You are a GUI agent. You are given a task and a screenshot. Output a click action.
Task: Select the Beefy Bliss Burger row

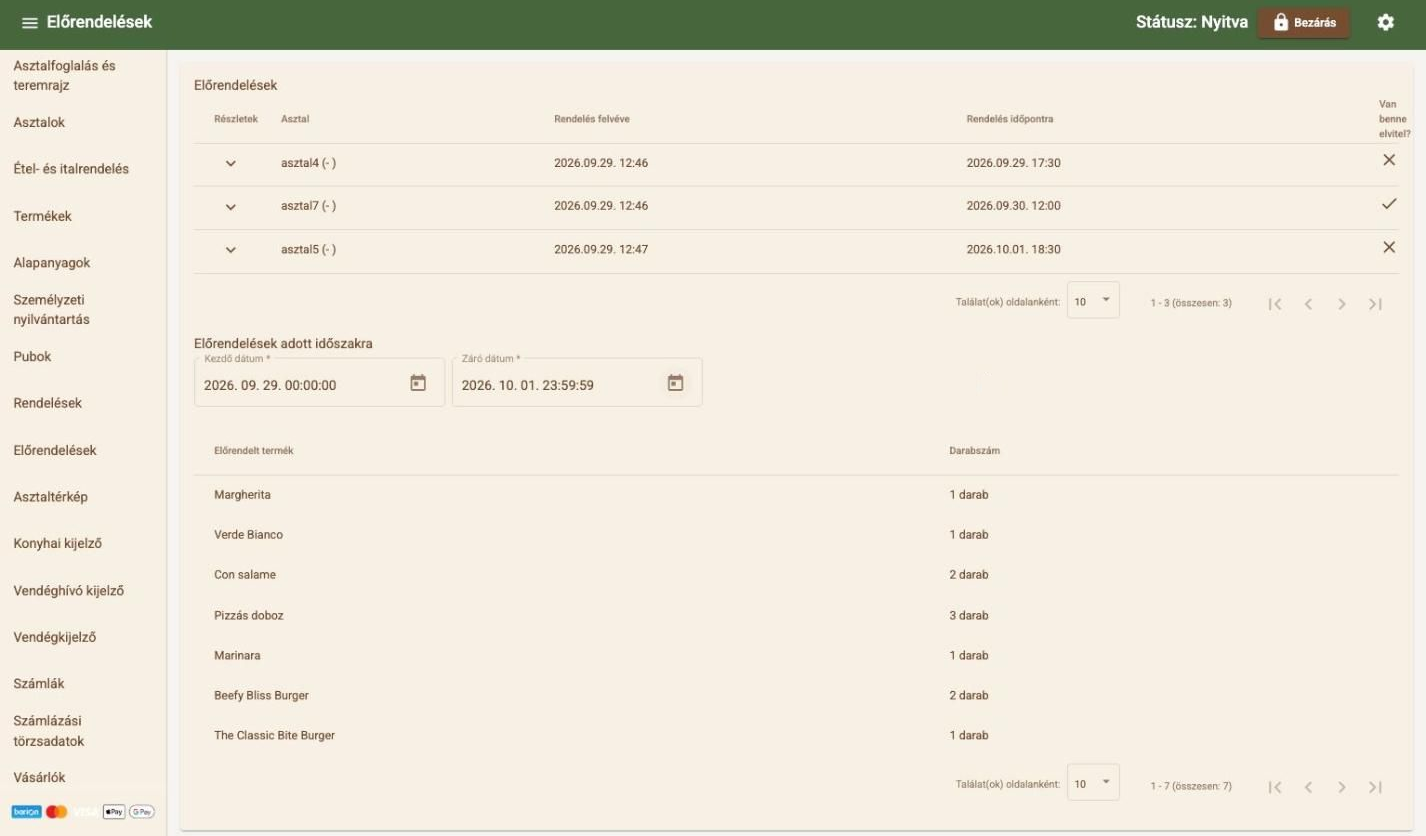796,695
